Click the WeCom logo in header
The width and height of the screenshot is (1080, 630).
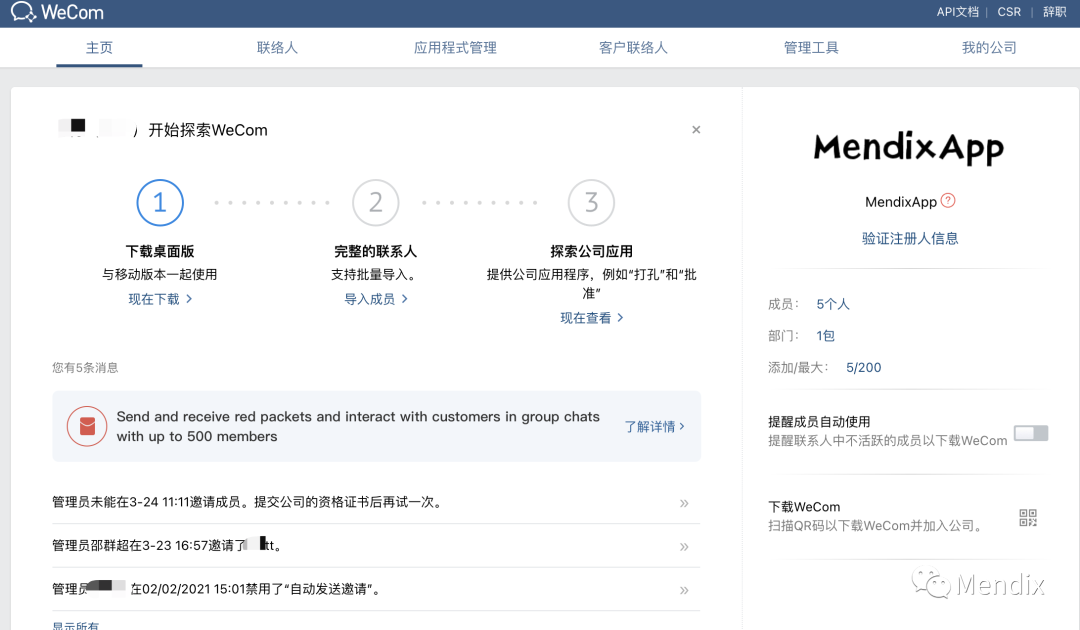tap(58, 12)
